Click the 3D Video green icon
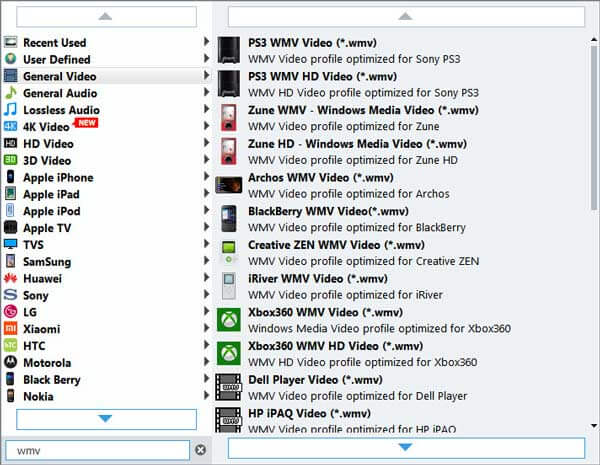Screen dimensions: 600x465 click(10, 160)
